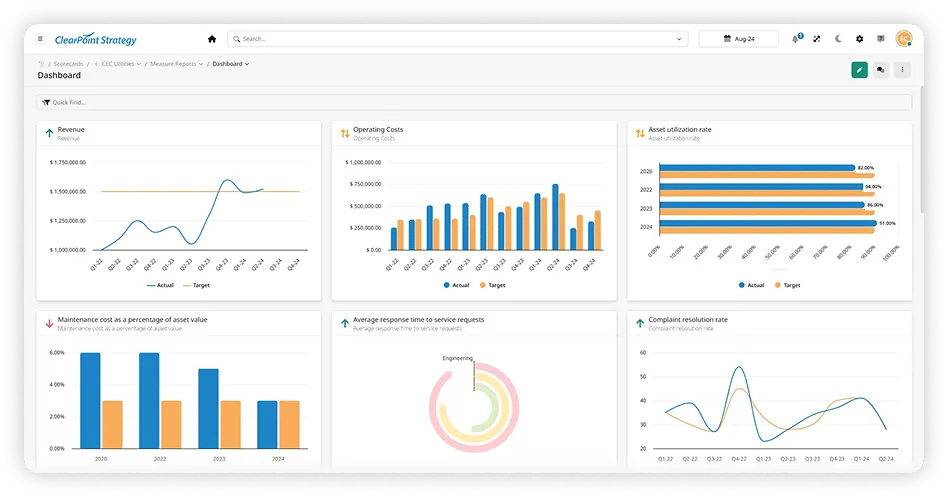Click the 2023 label in Maintenance cost chart

pyautogui.click(x=219, y=459)
